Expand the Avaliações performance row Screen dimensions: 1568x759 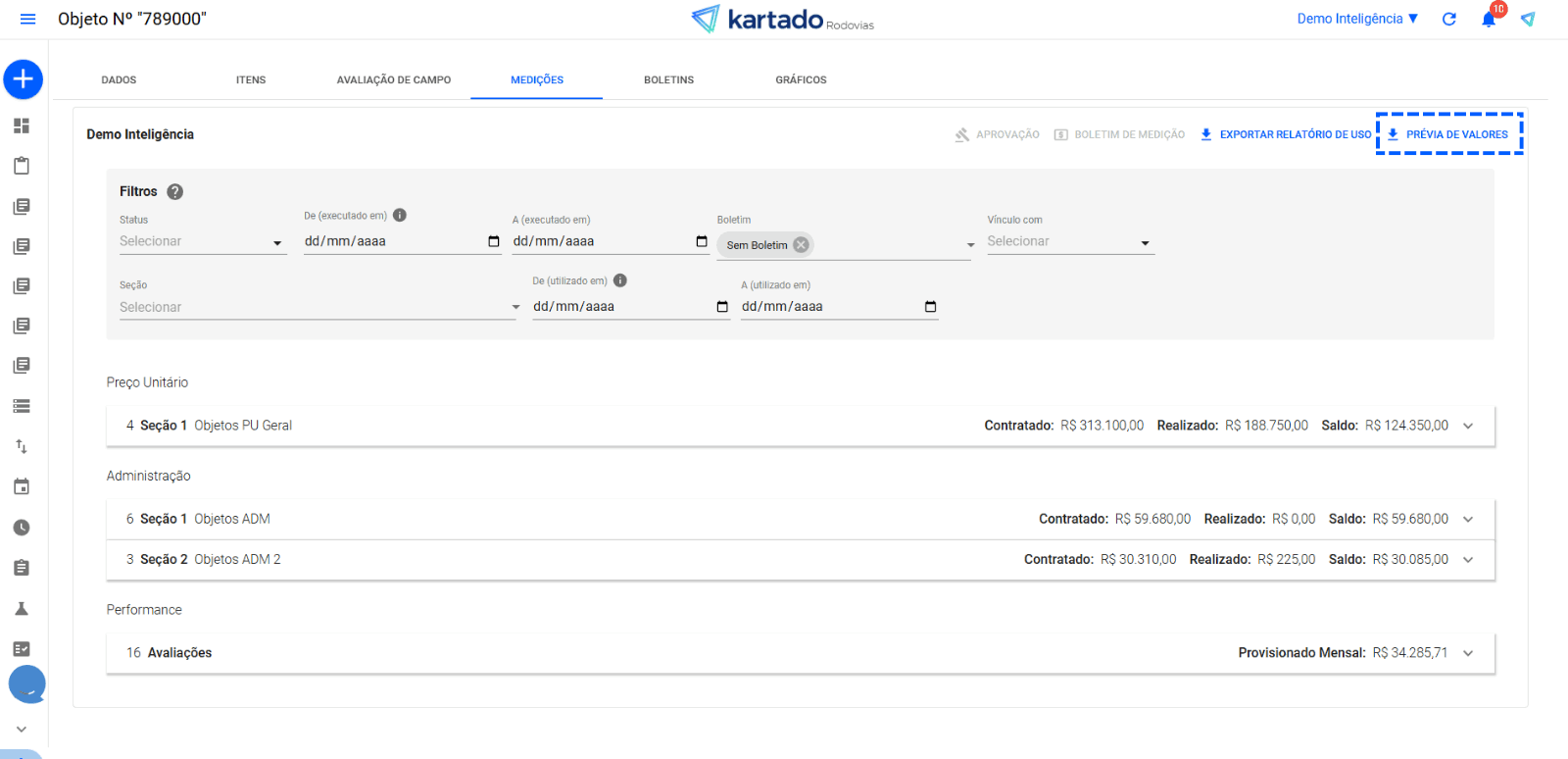1468,653
